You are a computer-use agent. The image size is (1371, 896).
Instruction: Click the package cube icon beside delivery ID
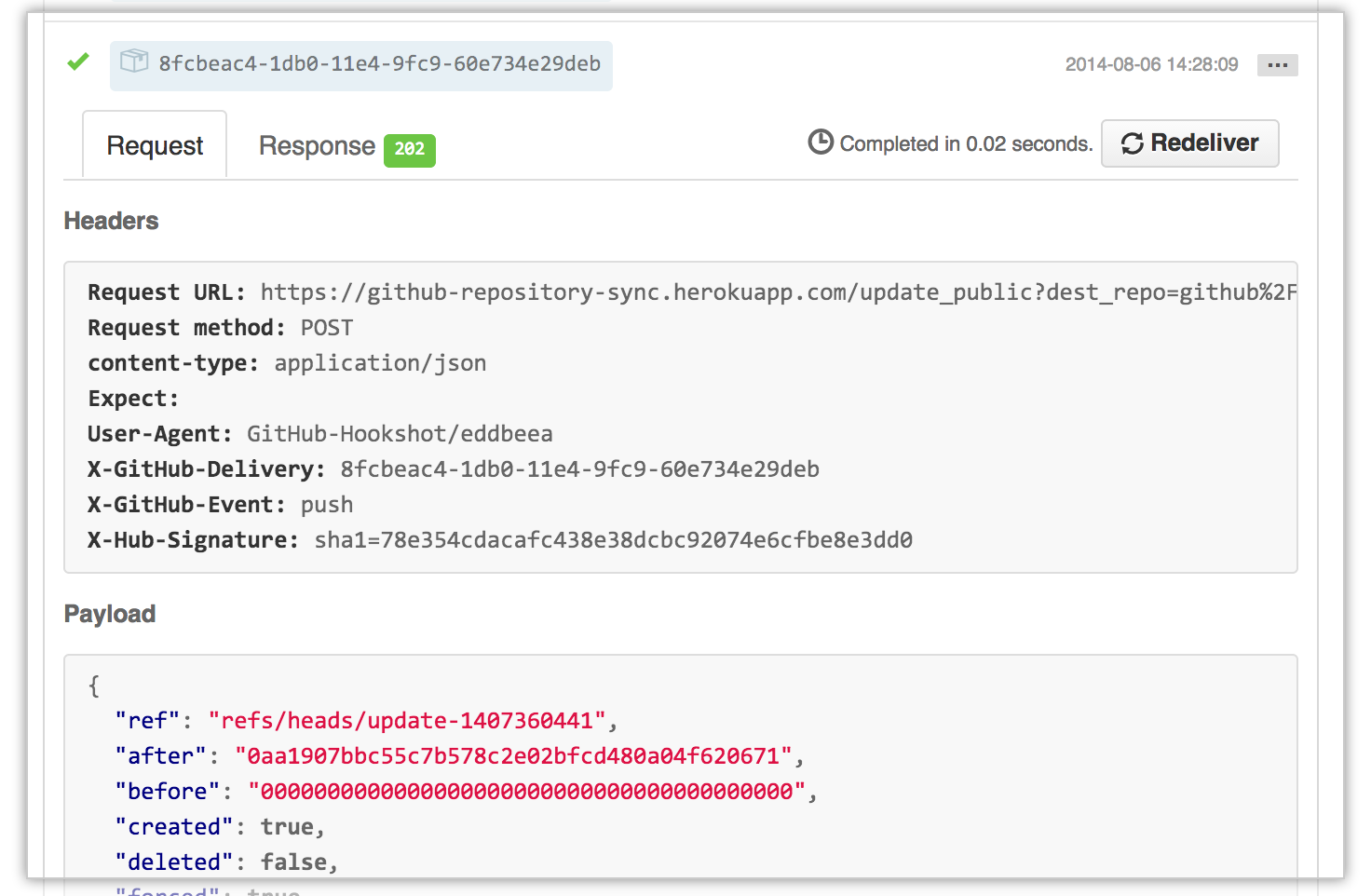click(134, 61)
